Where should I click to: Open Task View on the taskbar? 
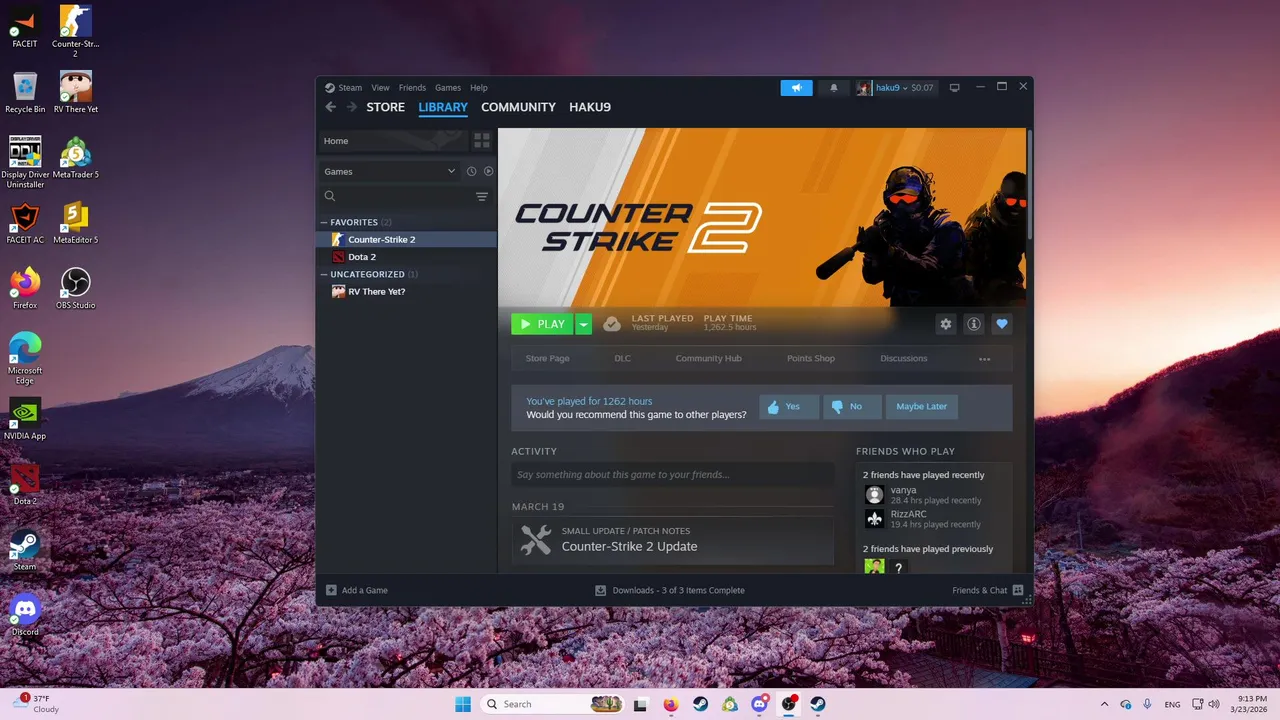[641, 704]
